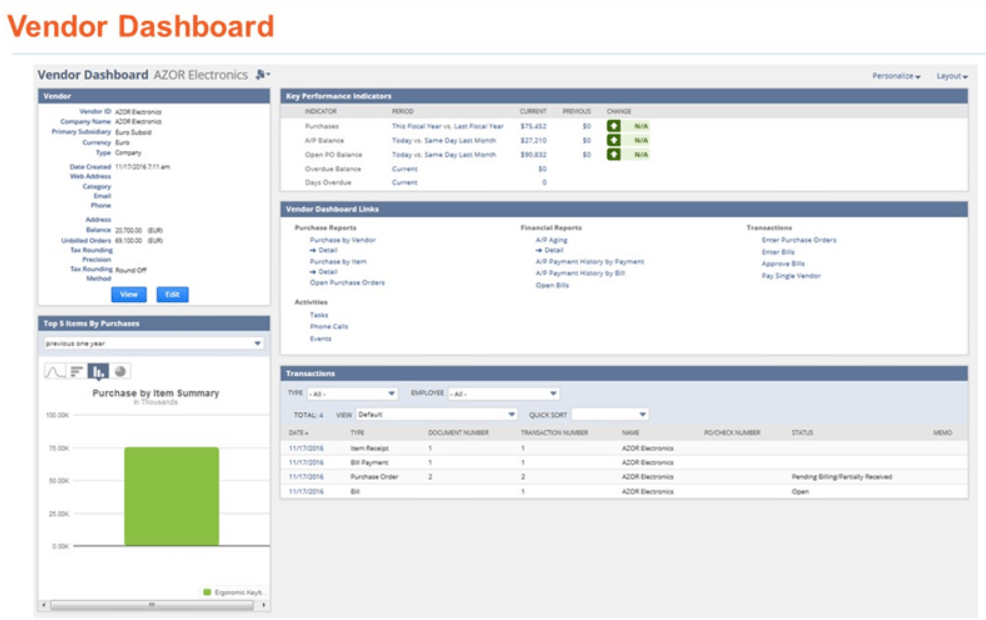
Task: Switch chart to pie chart view
Action: [x=121, y=372]
